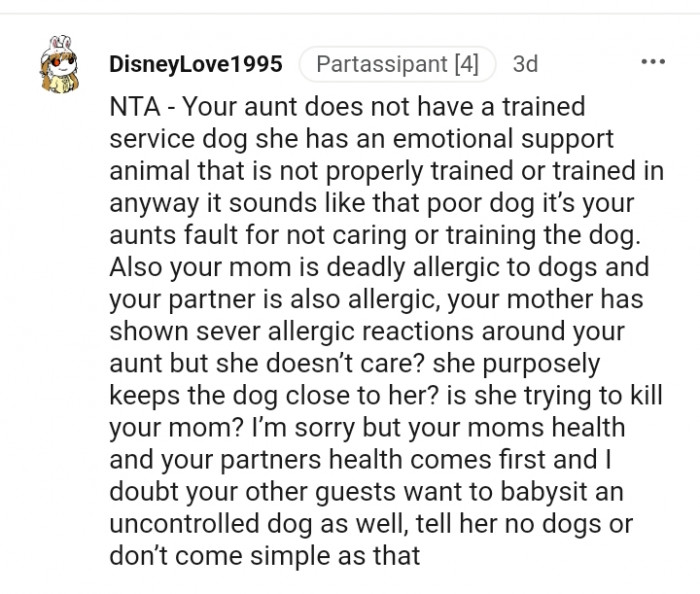Open DisneyLove1995's user profile
Viewport: 700px width, 594px height.
point(195,65)
